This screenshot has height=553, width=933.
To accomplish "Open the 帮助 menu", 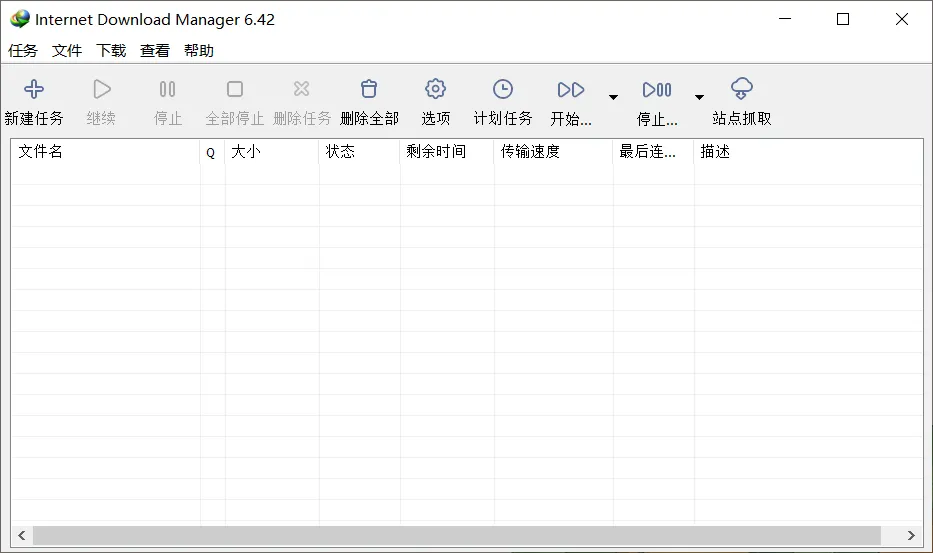I will click(199, 51).
